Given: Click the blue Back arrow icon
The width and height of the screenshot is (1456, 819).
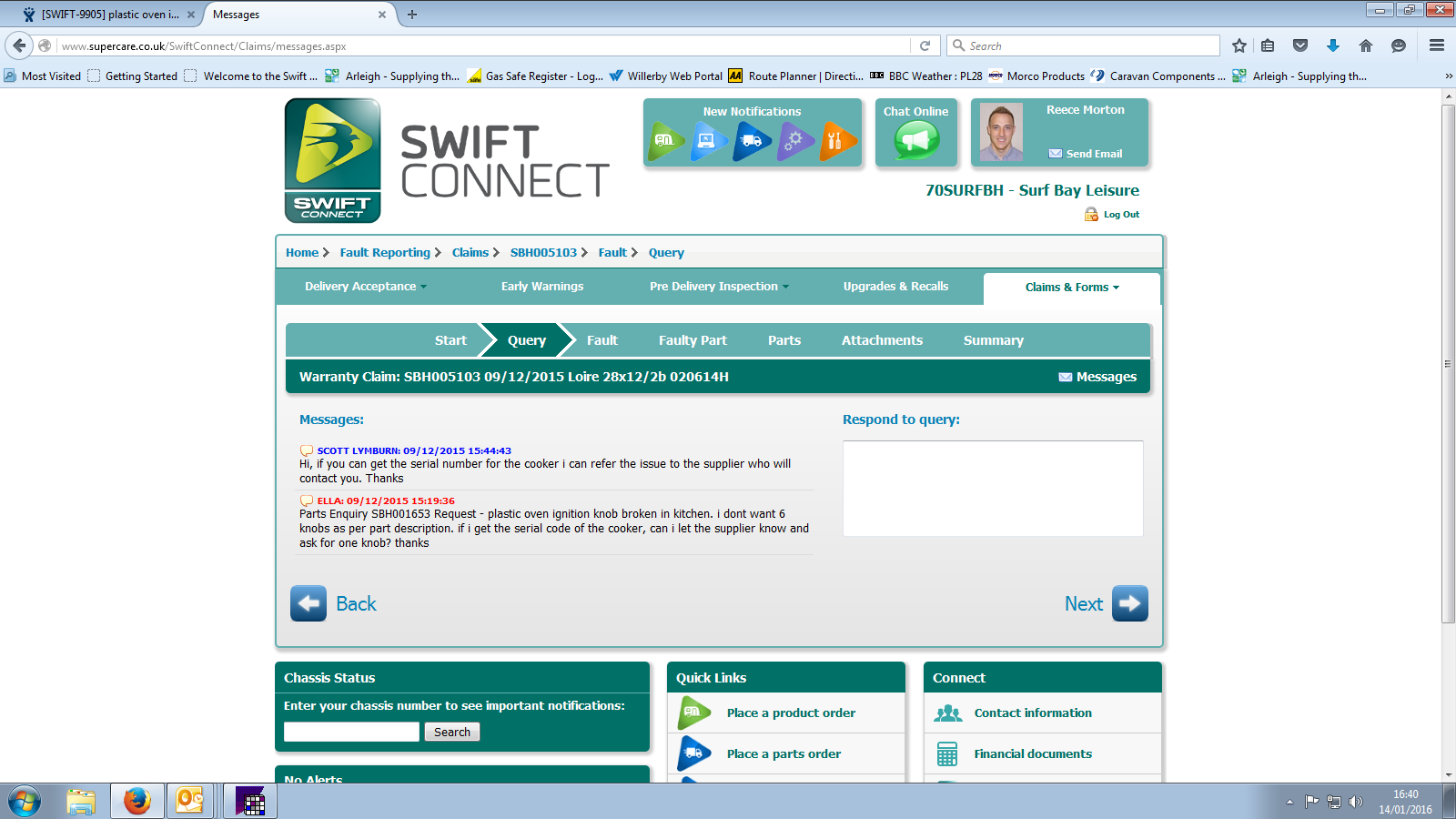Looking at the screenshot, I should click(308, 603).
